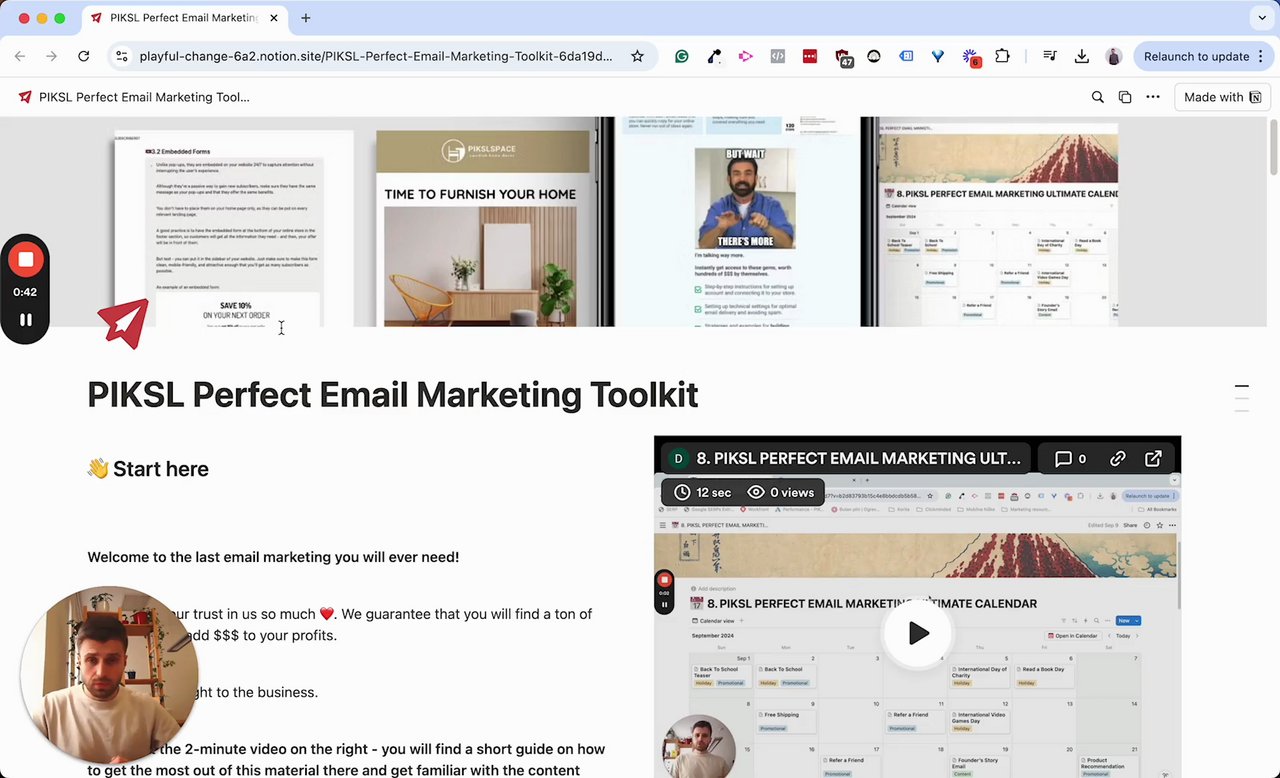Image resolution: width=1280 pixels, height=778 pixels.
Task: Play the embedded calendar video
Action: pos(918,633)
